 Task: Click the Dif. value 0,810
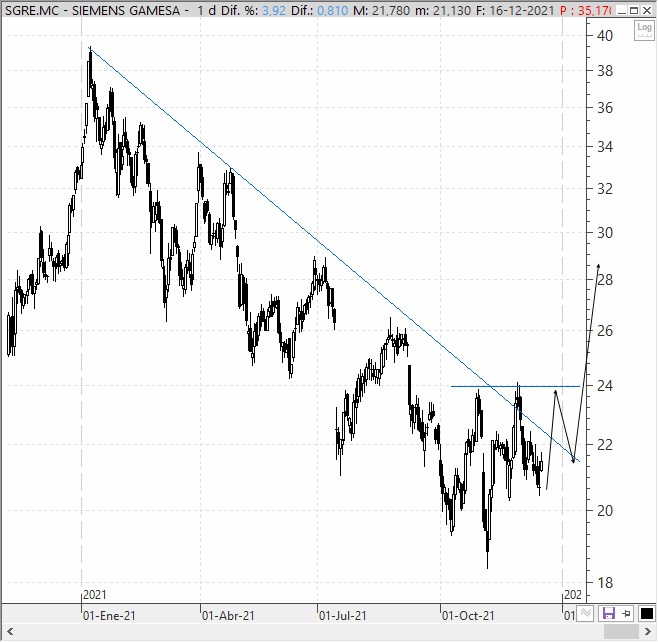332,10
